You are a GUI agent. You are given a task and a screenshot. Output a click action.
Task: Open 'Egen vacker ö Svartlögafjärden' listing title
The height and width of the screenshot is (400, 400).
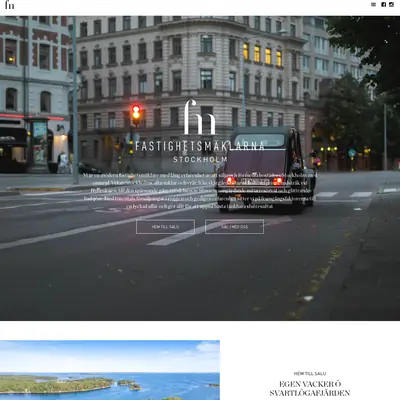(x=310, y=388)
